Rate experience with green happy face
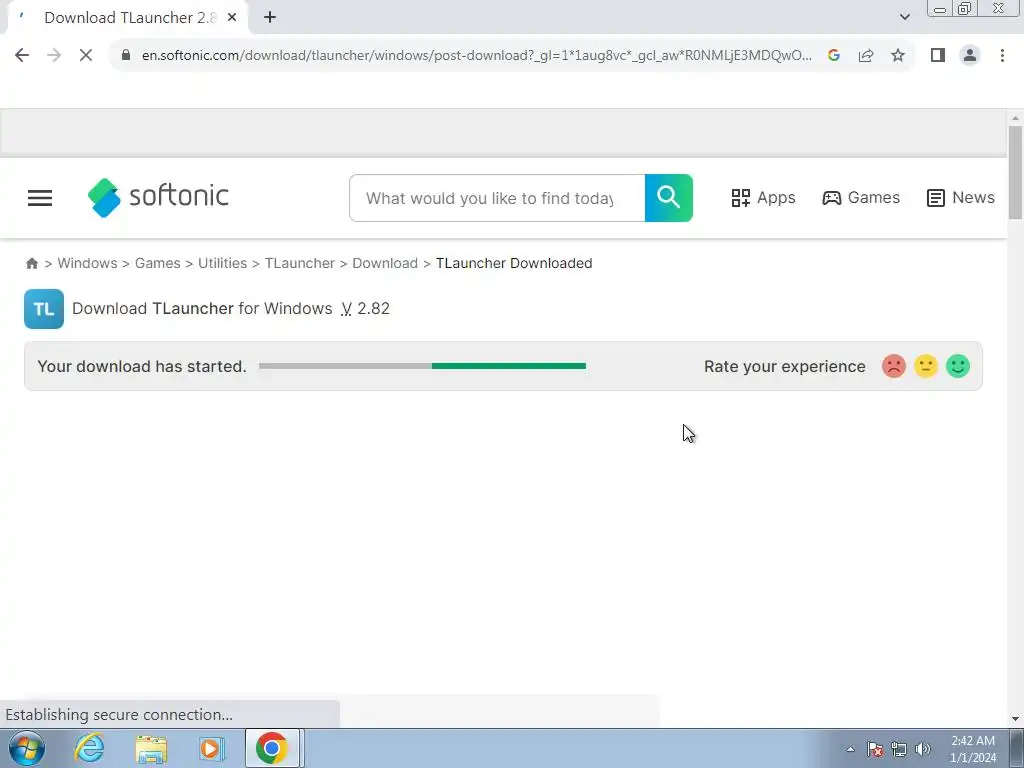Screen dimensions: 1024x768 click(957, 366)
